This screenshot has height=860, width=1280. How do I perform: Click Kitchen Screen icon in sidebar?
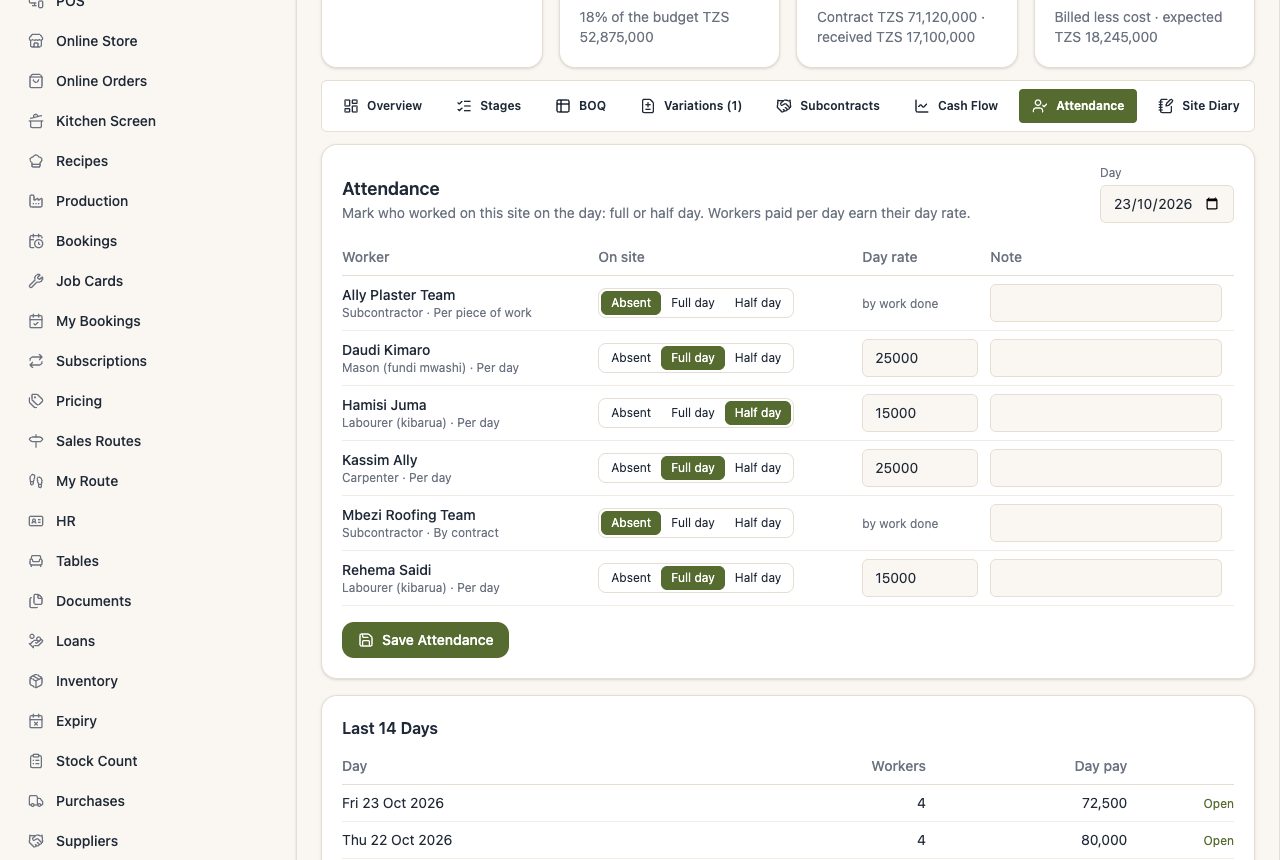click(36, 121)
